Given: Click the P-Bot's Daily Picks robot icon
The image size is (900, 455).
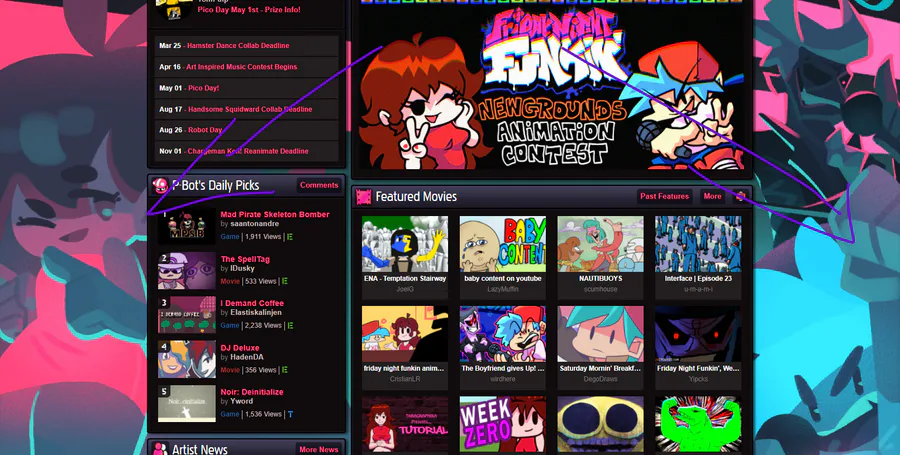Looking at the screenshot, I should (x=160, y=185).
